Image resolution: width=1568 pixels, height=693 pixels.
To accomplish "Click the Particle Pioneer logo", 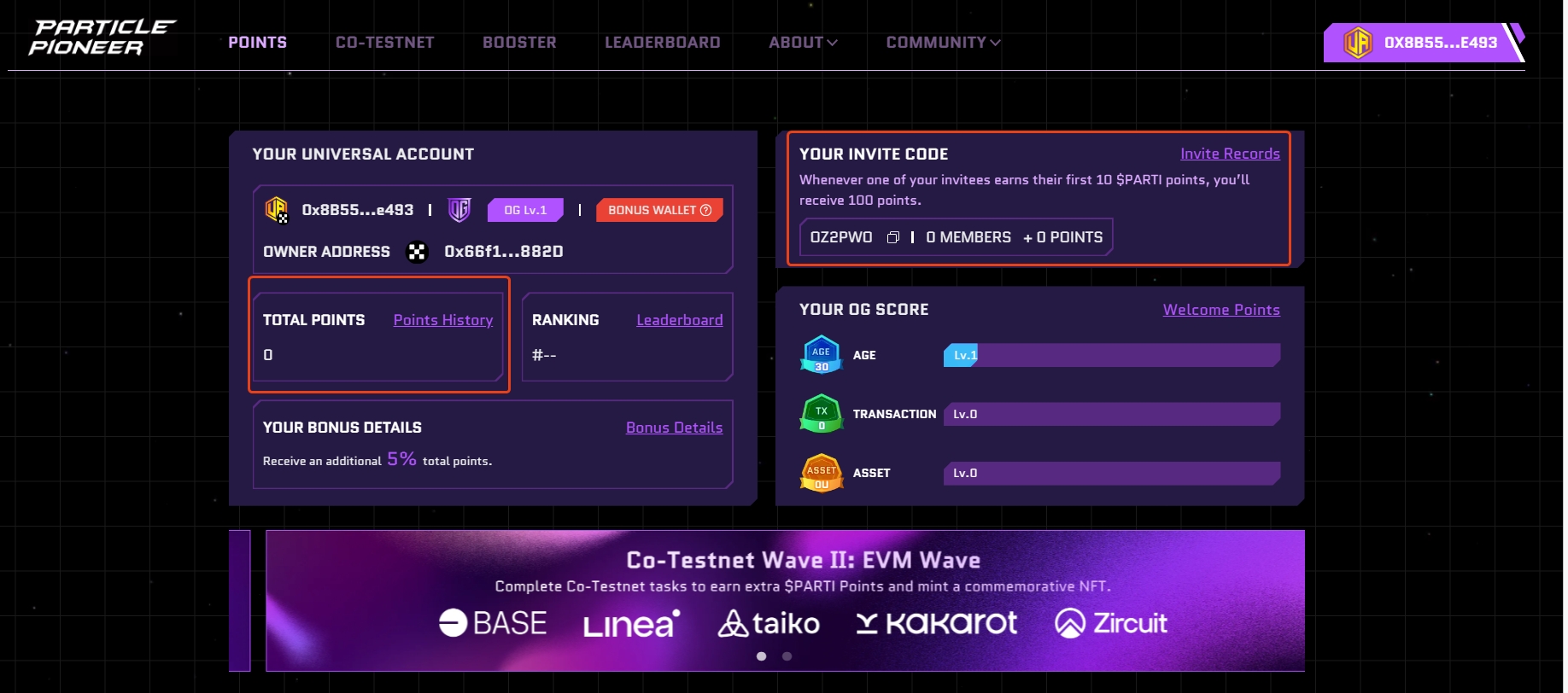I will (101, 38).
